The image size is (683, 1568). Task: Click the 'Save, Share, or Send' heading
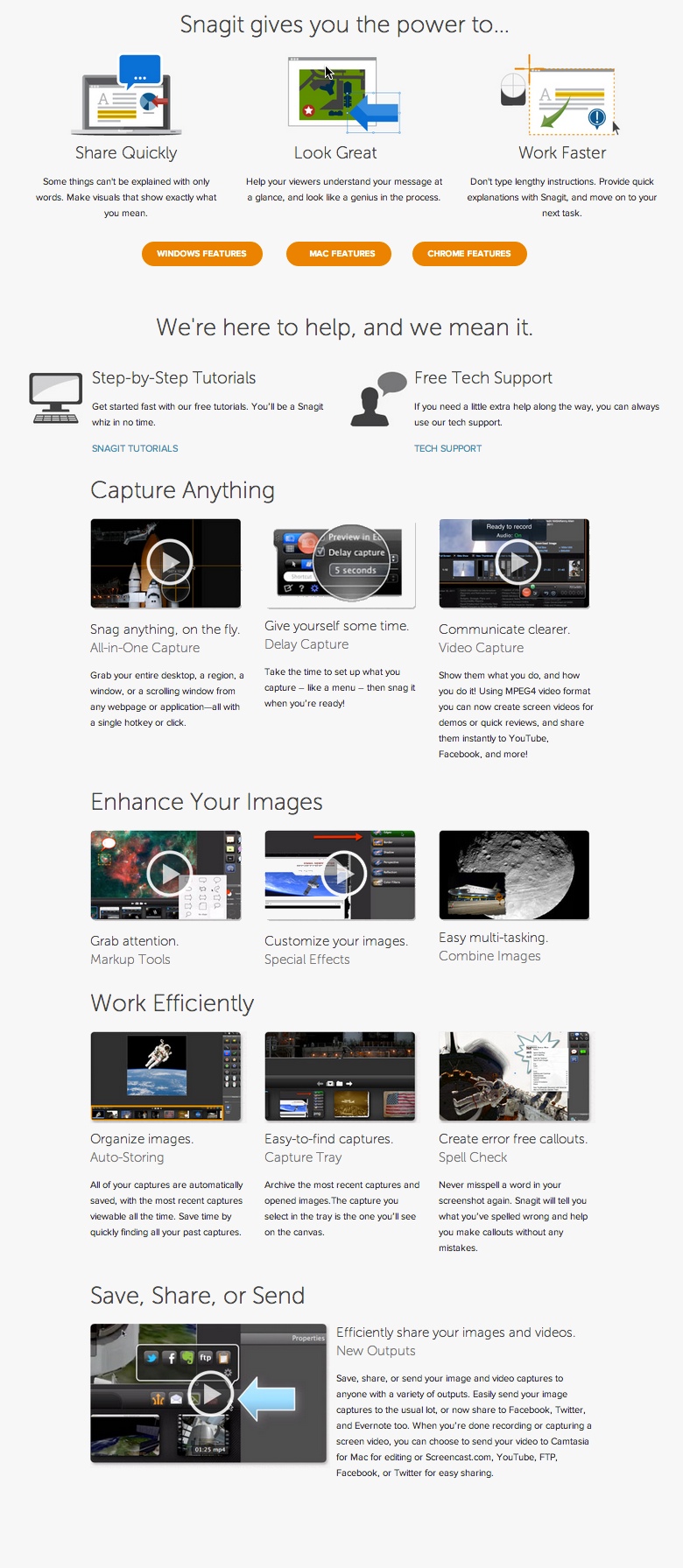coord(198,1296)
